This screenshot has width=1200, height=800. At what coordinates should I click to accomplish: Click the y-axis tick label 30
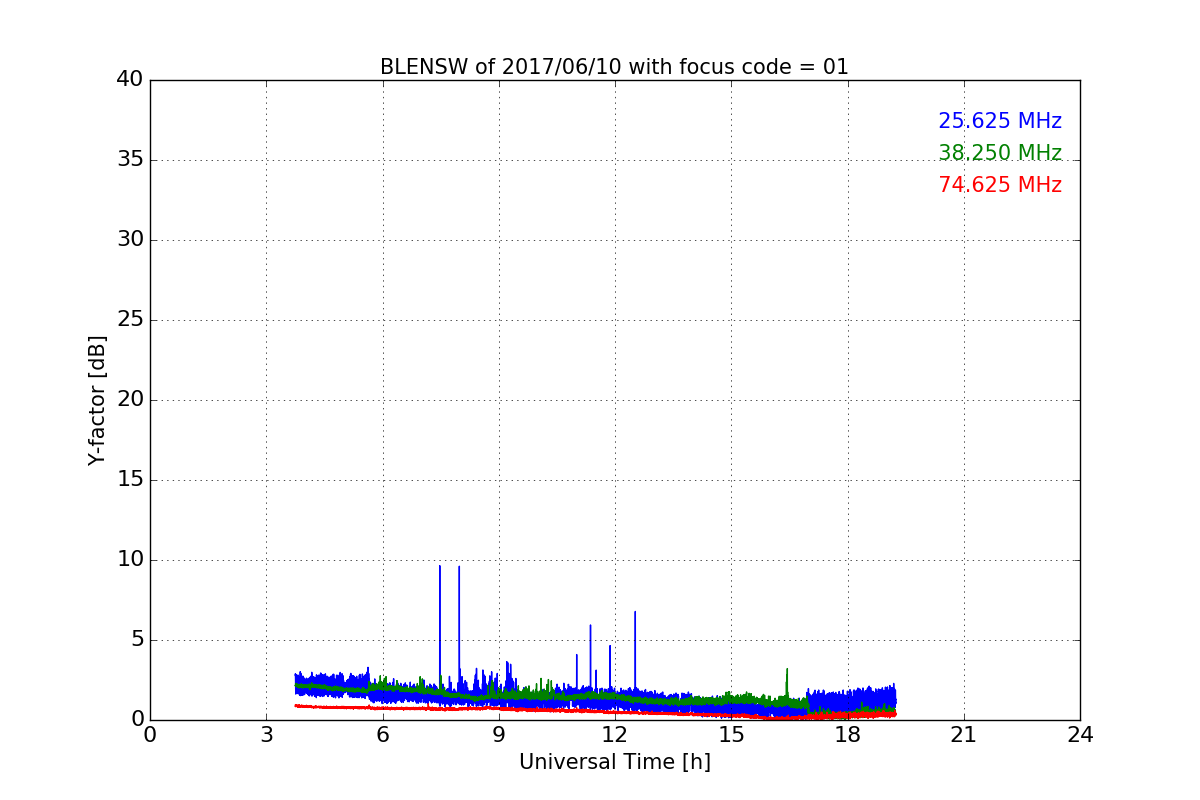pyautogui.click(x=130, y=239)
